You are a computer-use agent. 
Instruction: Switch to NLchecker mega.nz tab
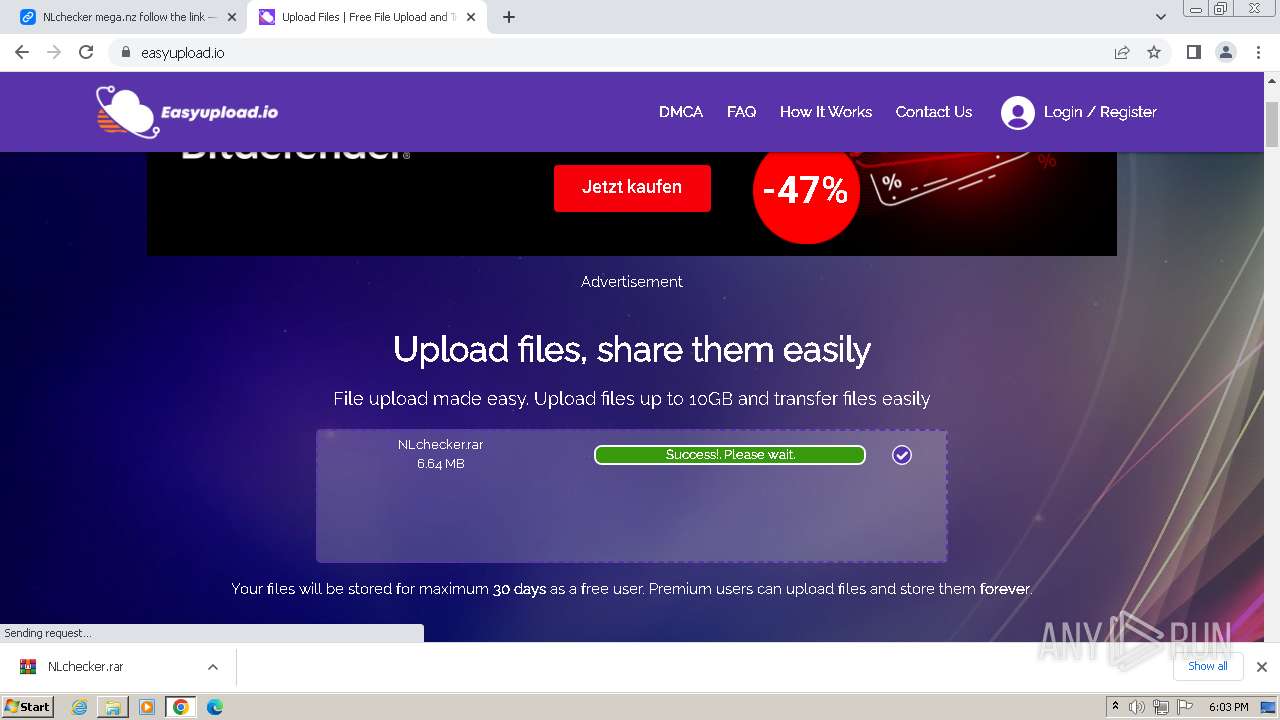click(x=129, y=17)
